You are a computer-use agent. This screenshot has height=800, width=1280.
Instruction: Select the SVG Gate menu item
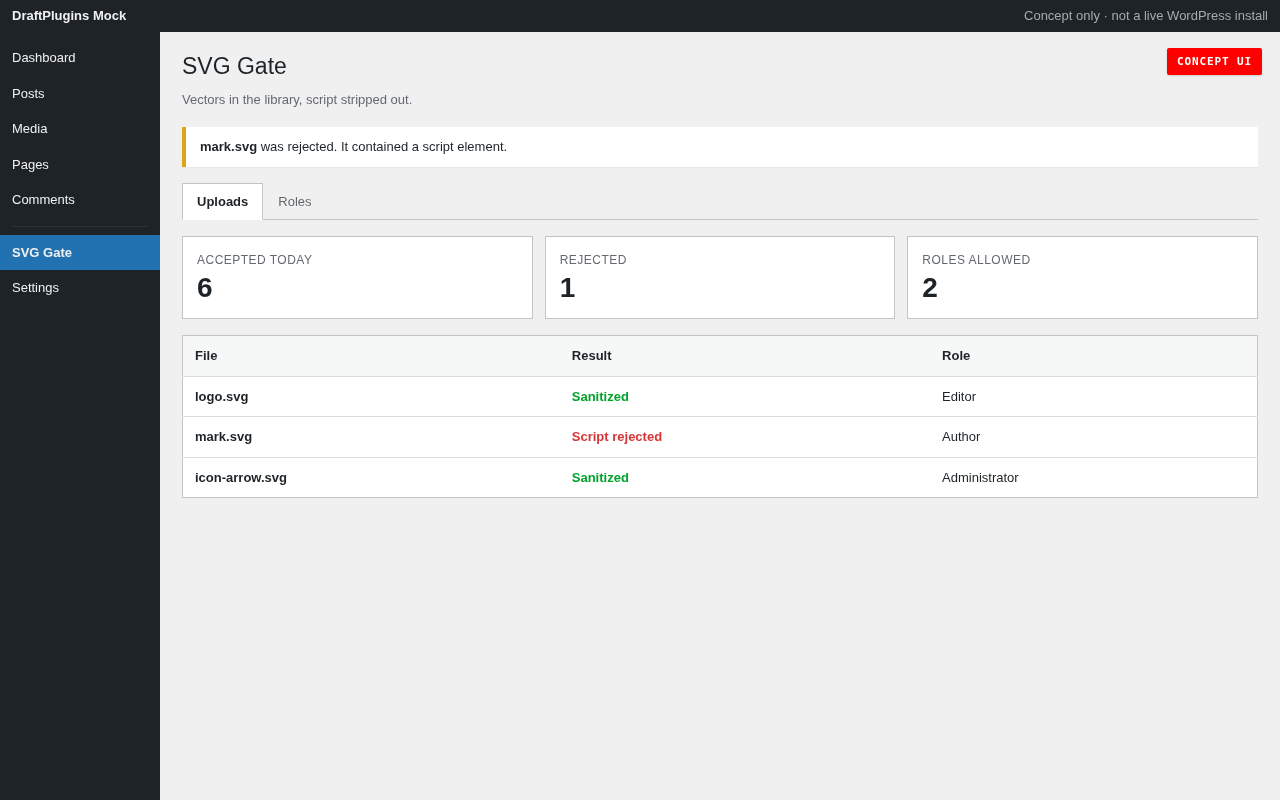80,253
